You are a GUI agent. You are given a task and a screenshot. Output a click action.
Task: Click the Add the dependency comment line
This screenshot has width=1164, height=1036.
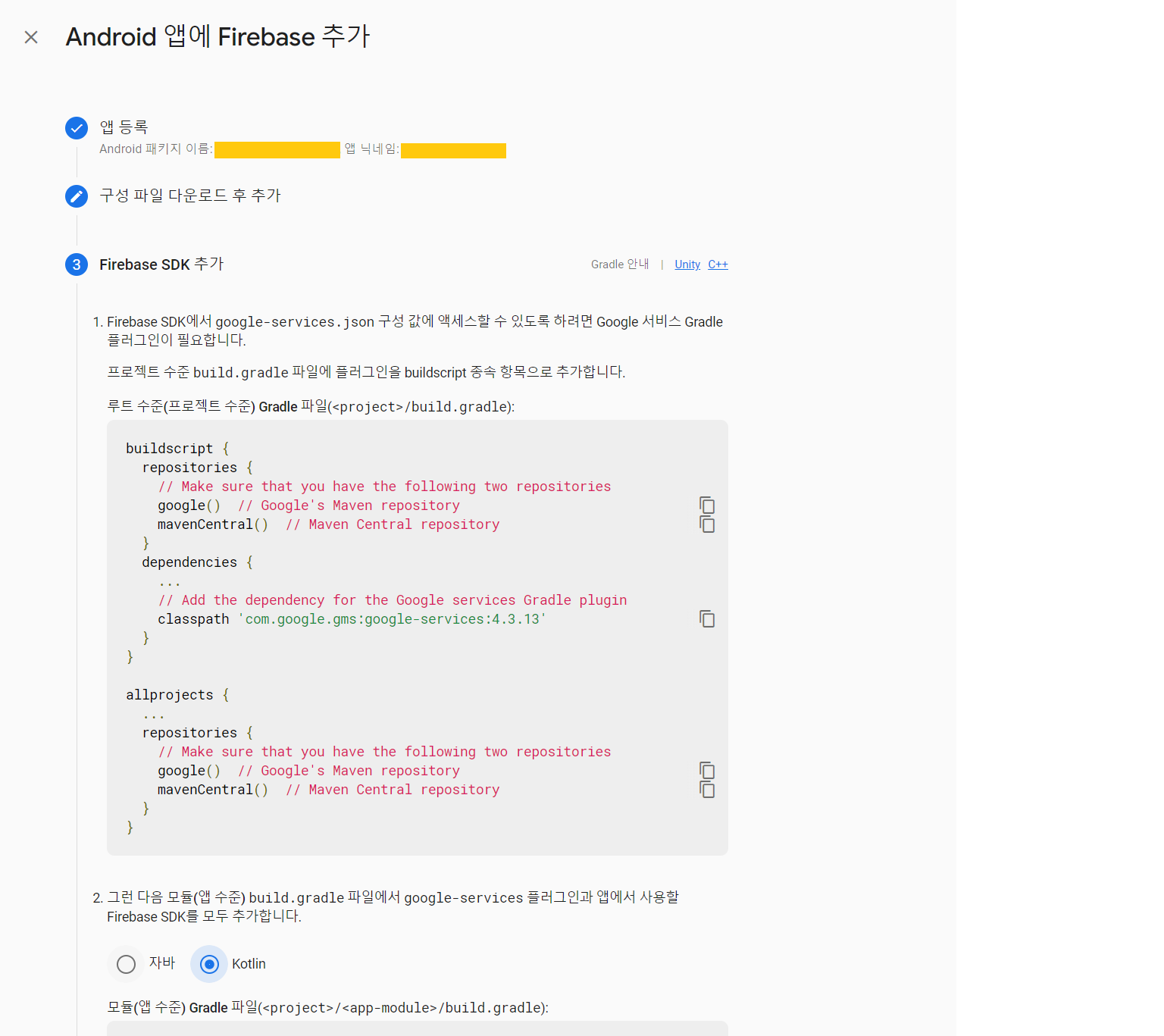(x=393, y=600)
